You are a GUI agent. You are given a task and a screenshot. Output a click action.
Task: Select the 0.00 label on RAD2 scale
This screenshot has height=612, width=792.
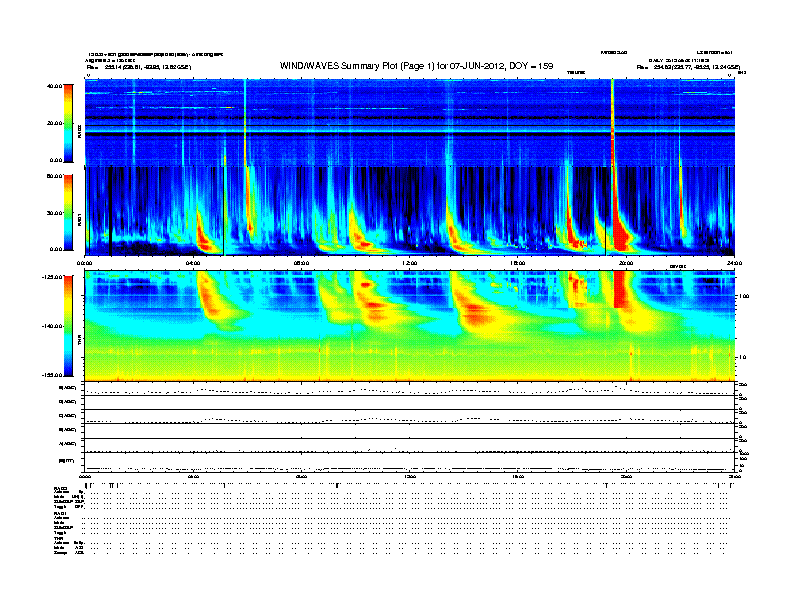56,160
